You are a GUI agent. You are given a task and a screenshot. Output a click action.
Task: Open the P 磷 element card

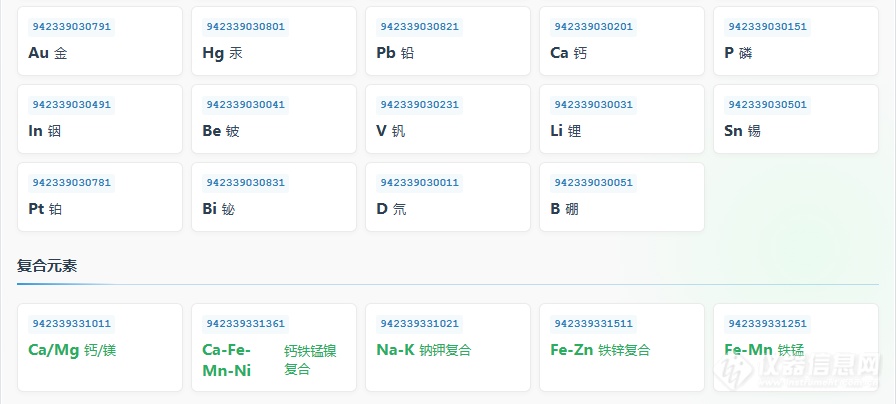tap(795, 41)
